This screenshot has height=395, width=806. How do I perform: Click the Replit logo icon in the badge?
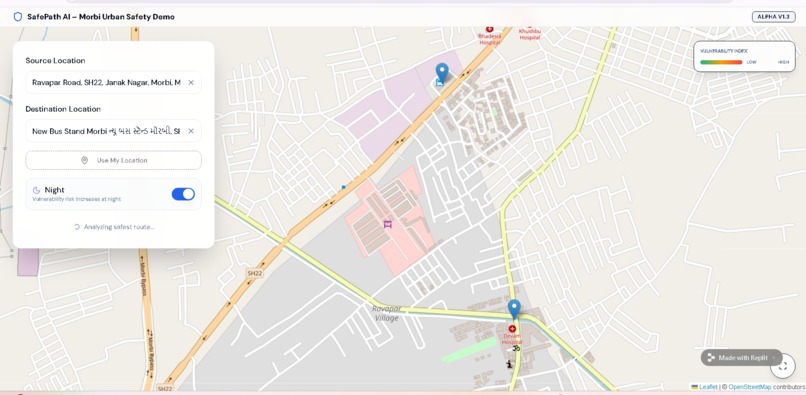pyautogui.click(x=711, y=357)
